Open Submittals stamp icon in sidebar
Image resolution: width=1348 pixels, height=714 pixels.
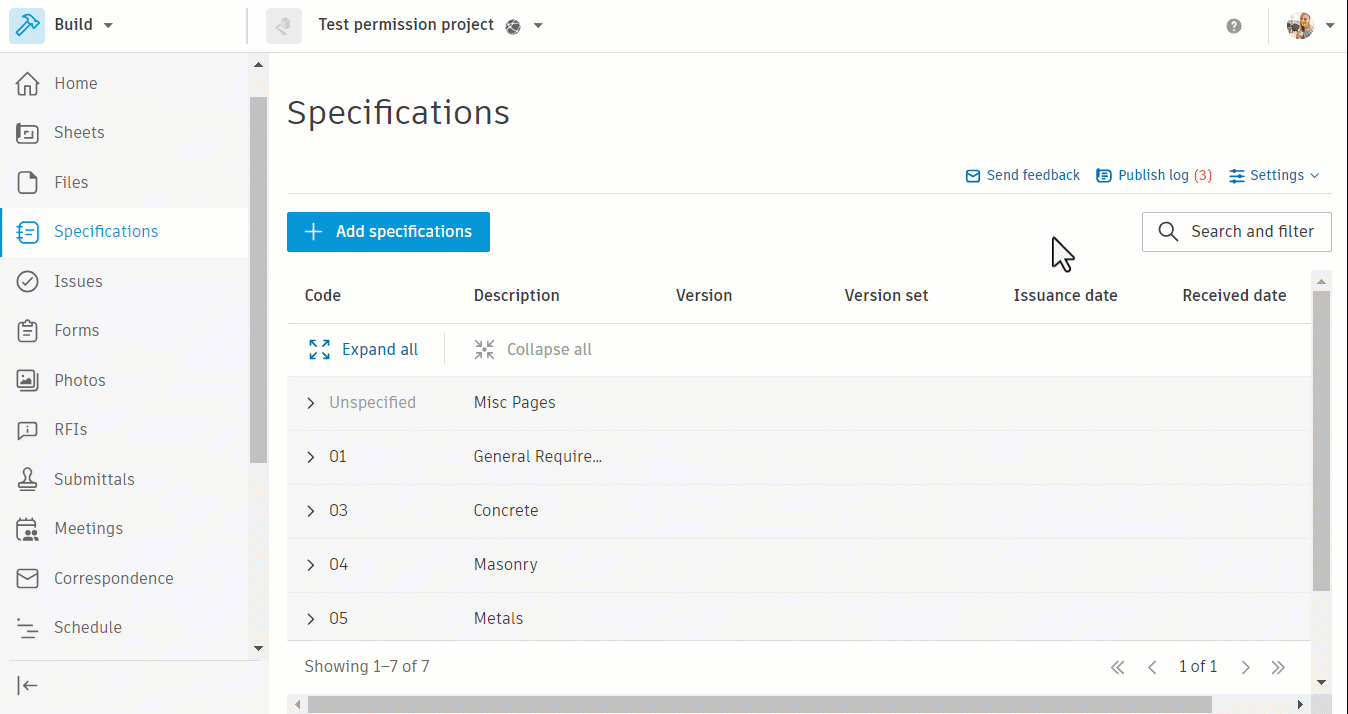click(28, 479)
